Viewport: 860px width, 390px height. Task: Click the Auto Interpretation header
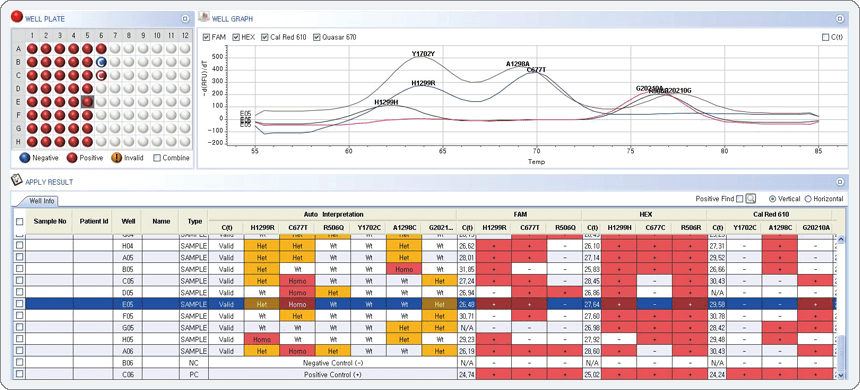[332, 215]
